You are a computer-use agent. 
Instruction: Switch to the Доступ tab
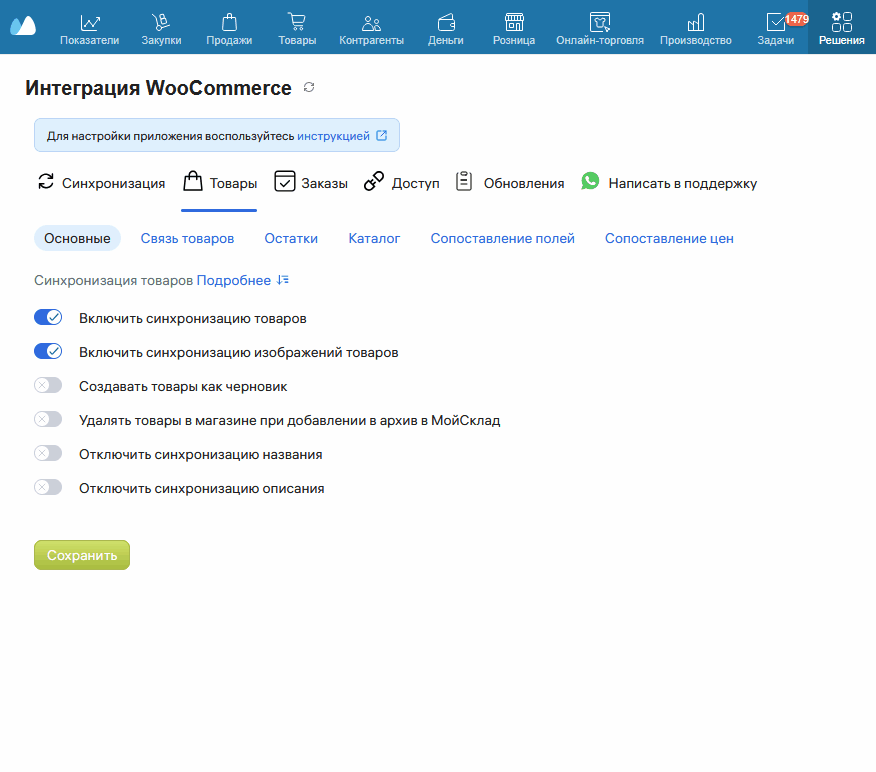pos(402,183)
